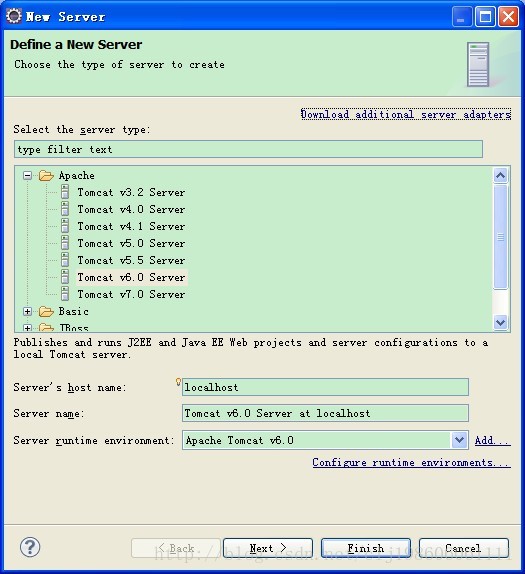Click the Tomcat v5.5 Server icon
The height and width of the screenshot is (574, 525).
65,260
